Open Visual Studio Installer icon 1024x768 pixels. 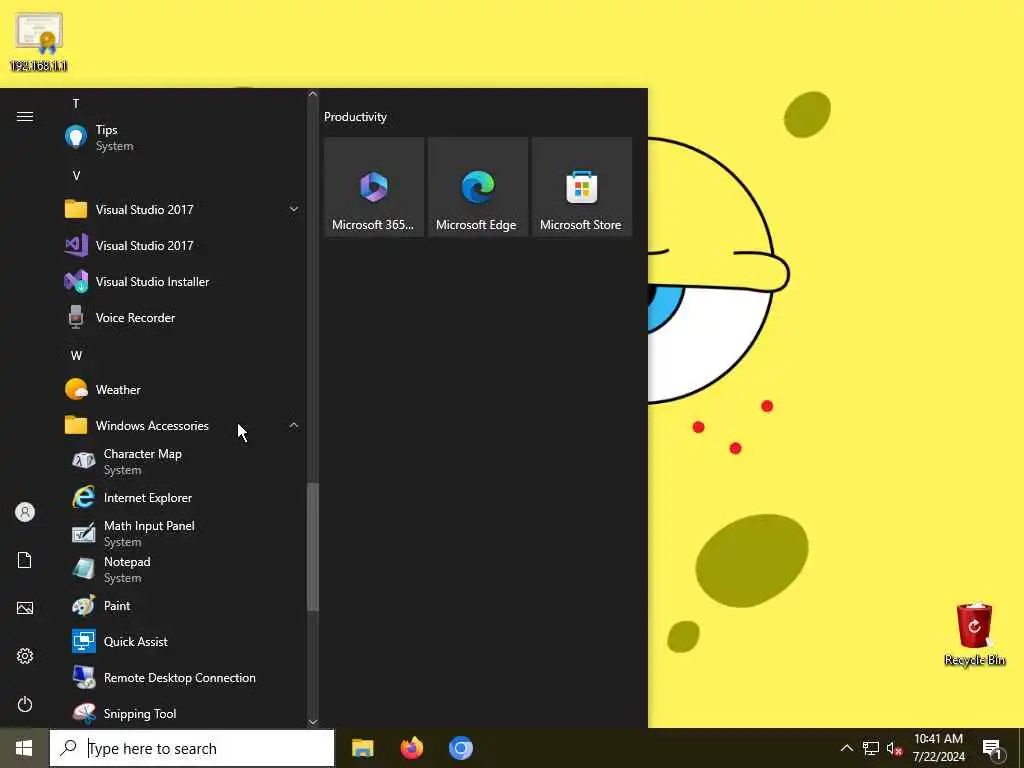(76, 281)
